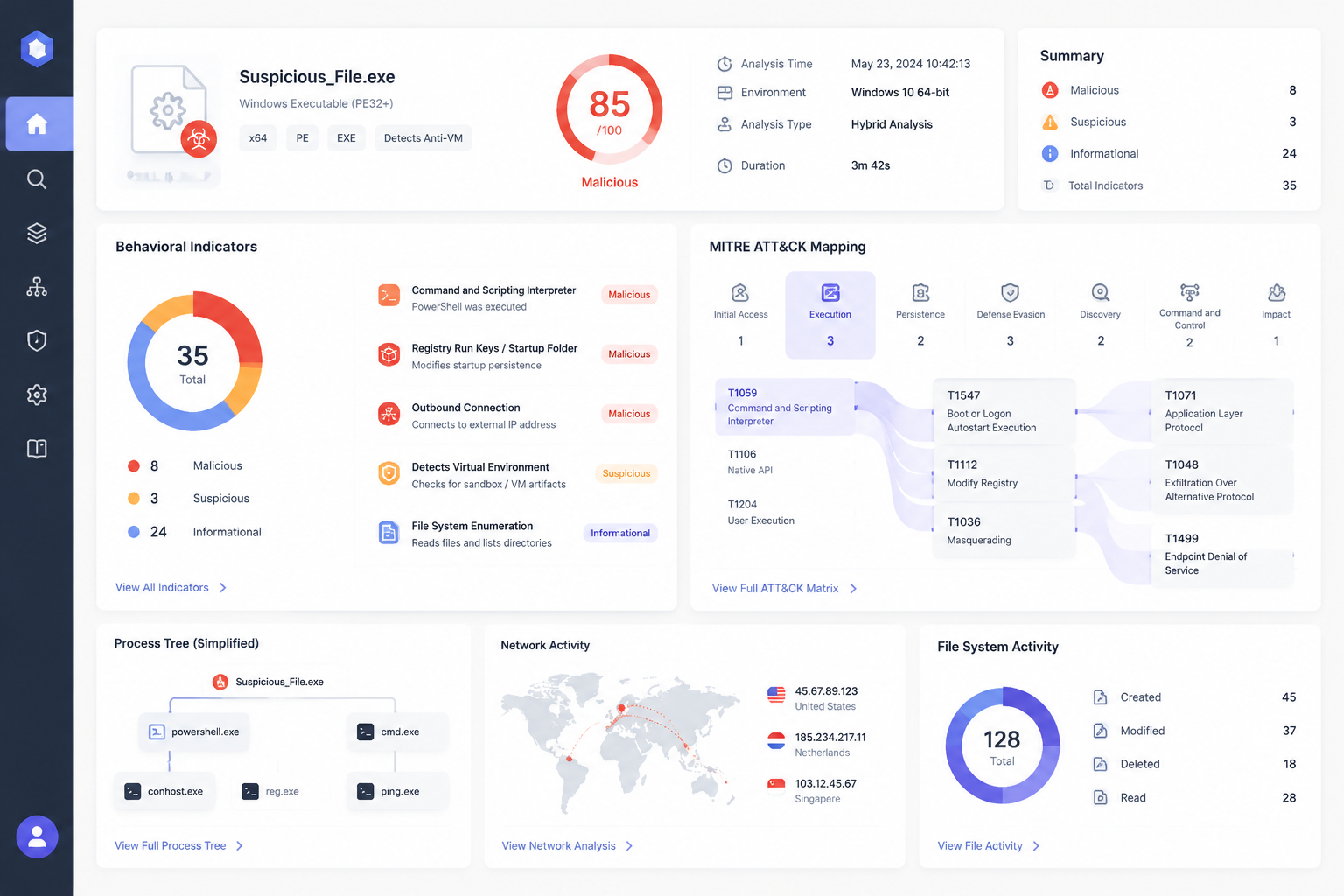
Task: Select the Persistence tactic tab
Action: [920, 315]
